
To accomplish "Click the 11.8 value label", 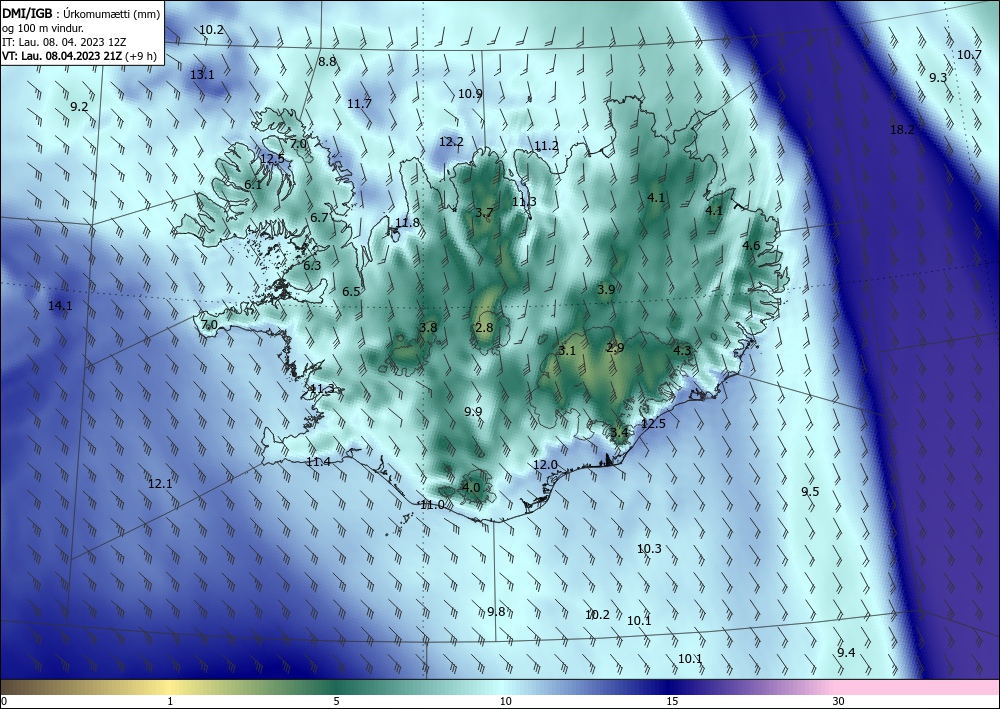I will click(408, 223).
